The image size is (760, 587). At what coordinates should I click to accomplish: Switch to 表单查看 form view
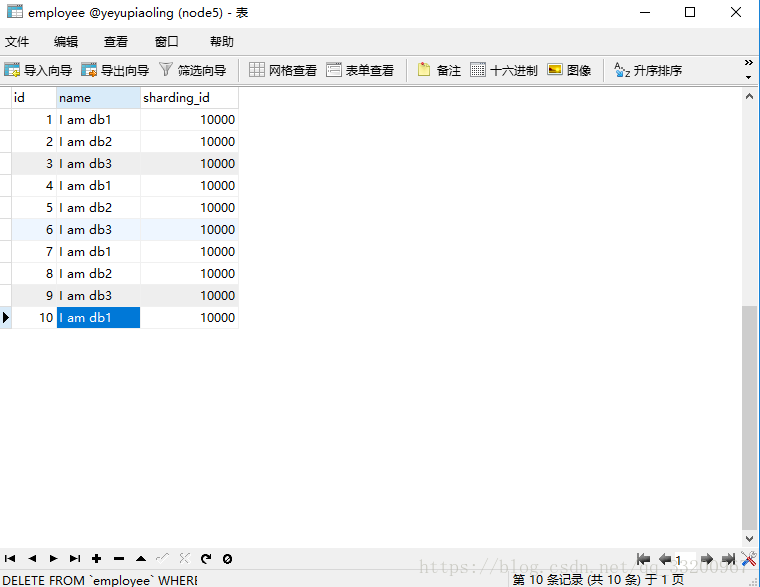tap(360, 70)
